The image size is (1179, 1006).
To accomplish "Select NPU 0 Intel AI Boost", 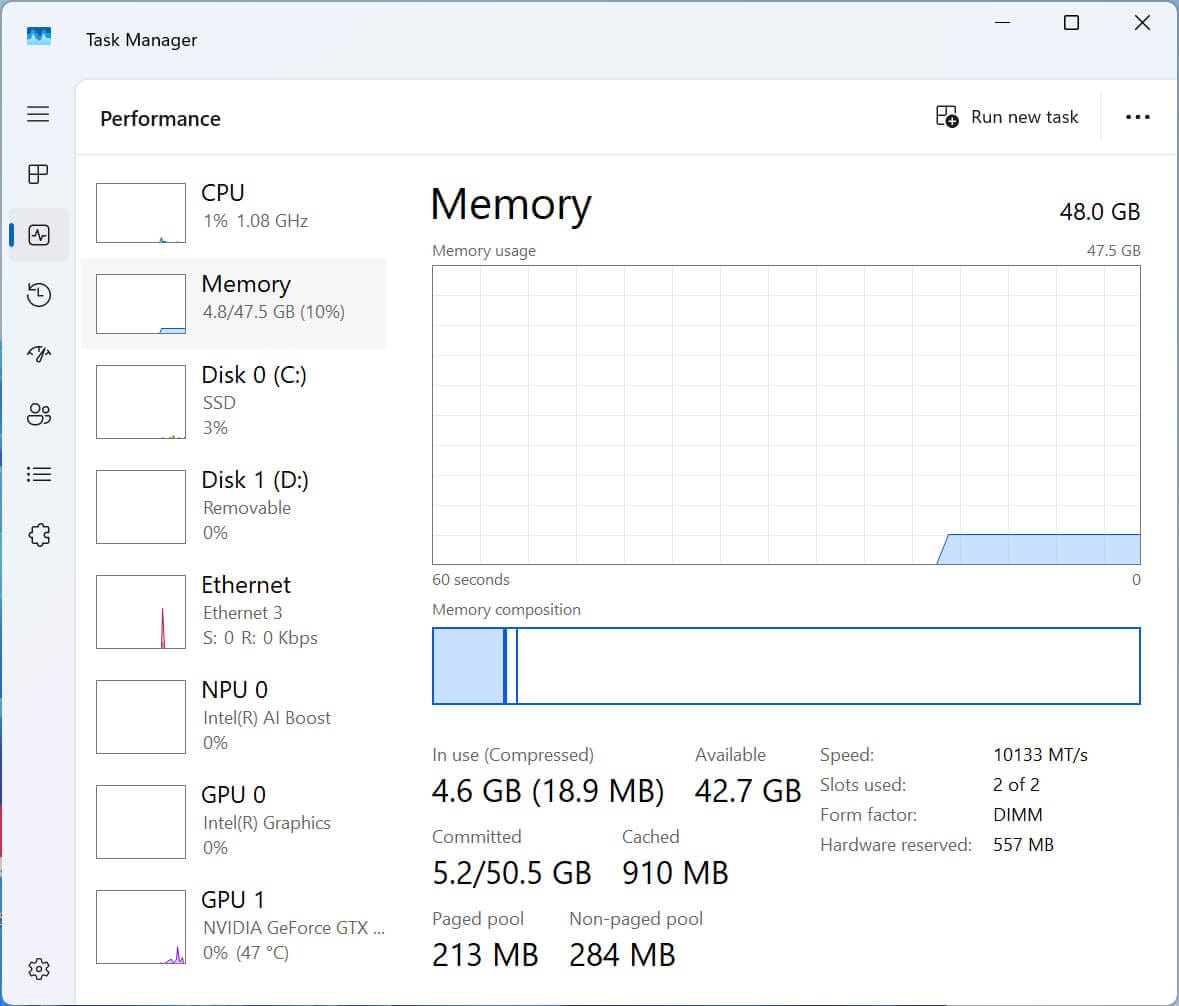I will click(x=232, y=715).
